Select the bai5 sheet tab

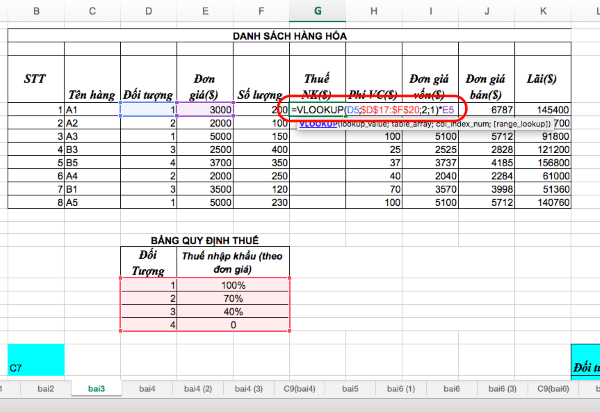tap(350, 389)
